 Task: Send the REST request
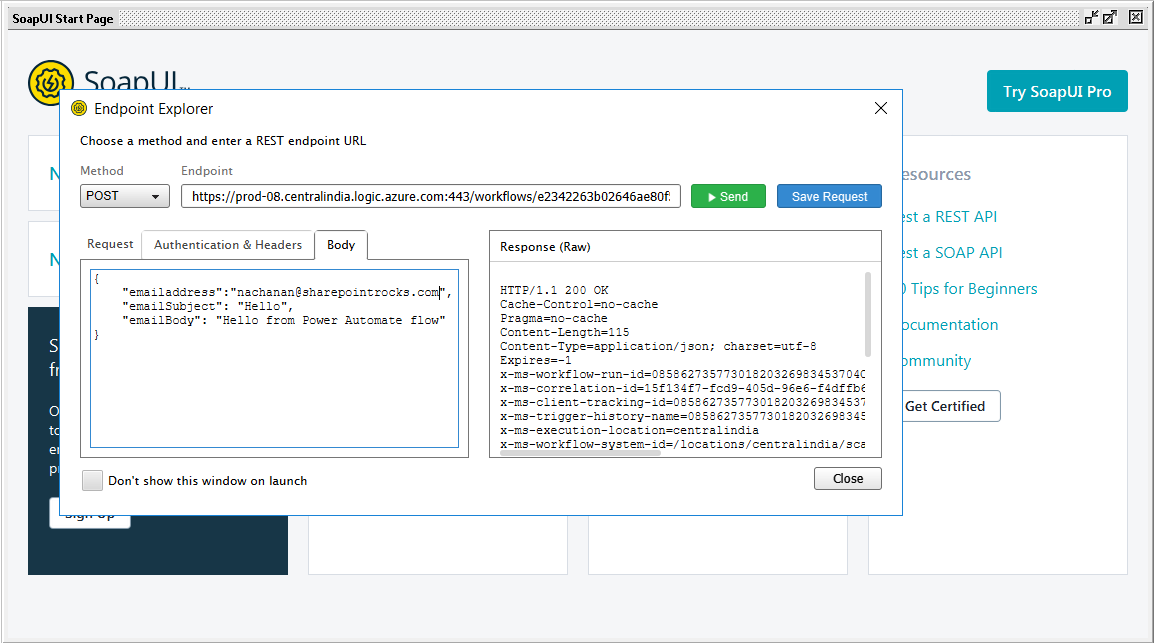pyautogui.click(x=728, y=196)
